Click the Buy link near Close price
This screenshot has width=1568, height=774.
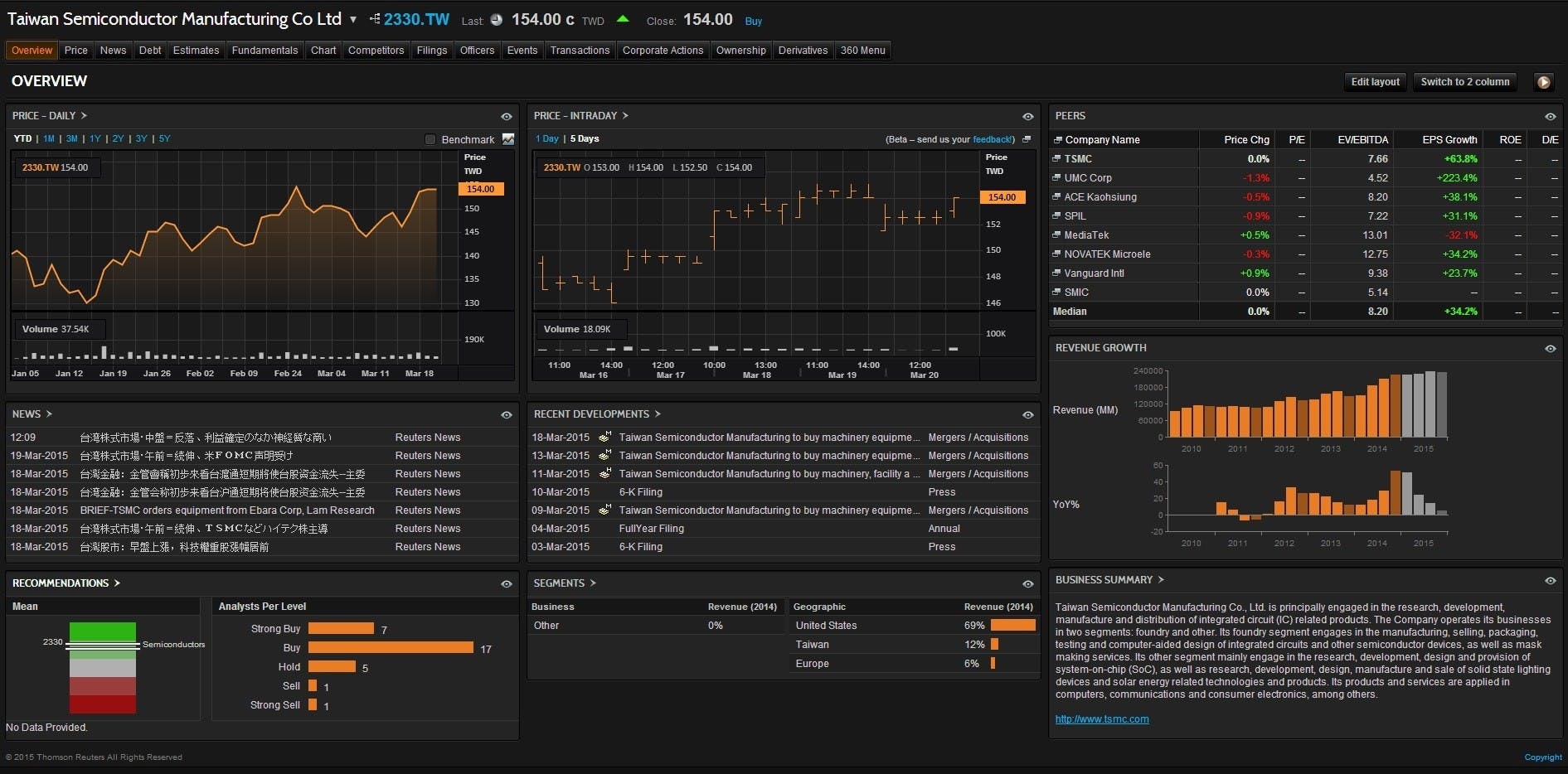point(753,21)
